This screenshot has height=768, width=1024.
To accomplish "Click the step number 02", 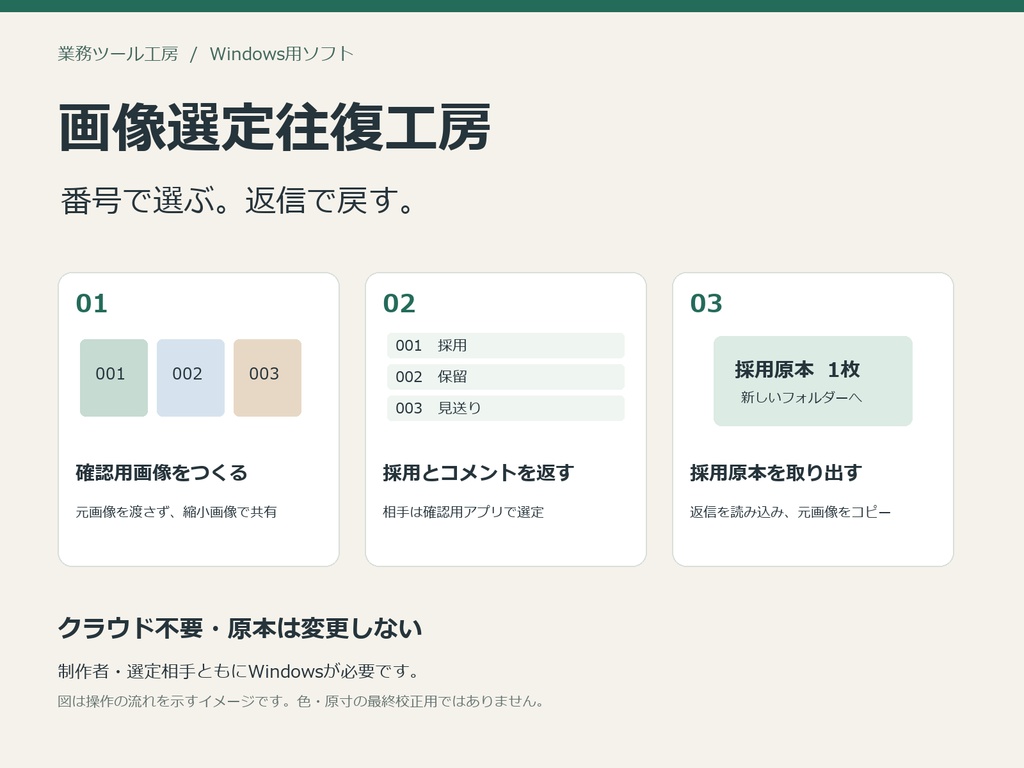I will coord(399,304).
